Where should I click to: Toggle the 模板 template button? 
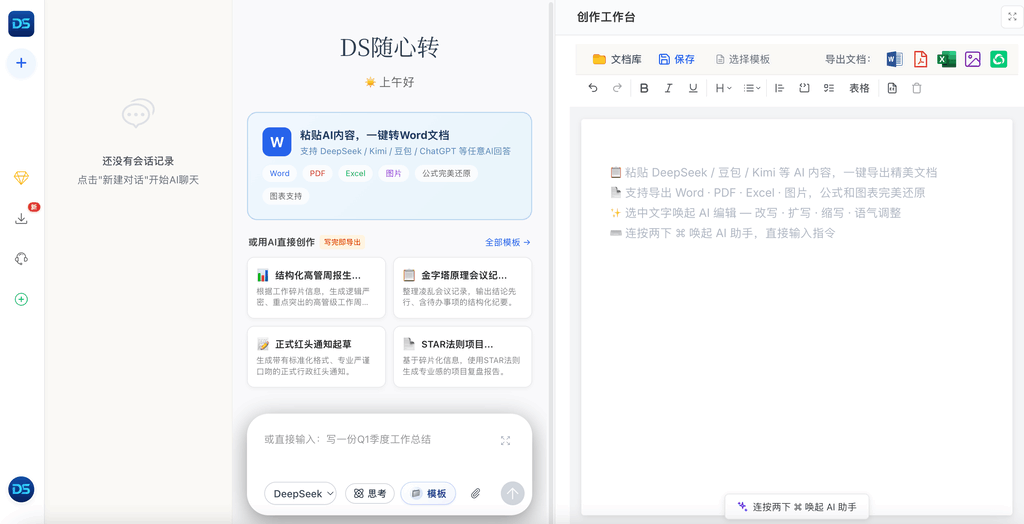click(x=428, y=493)
